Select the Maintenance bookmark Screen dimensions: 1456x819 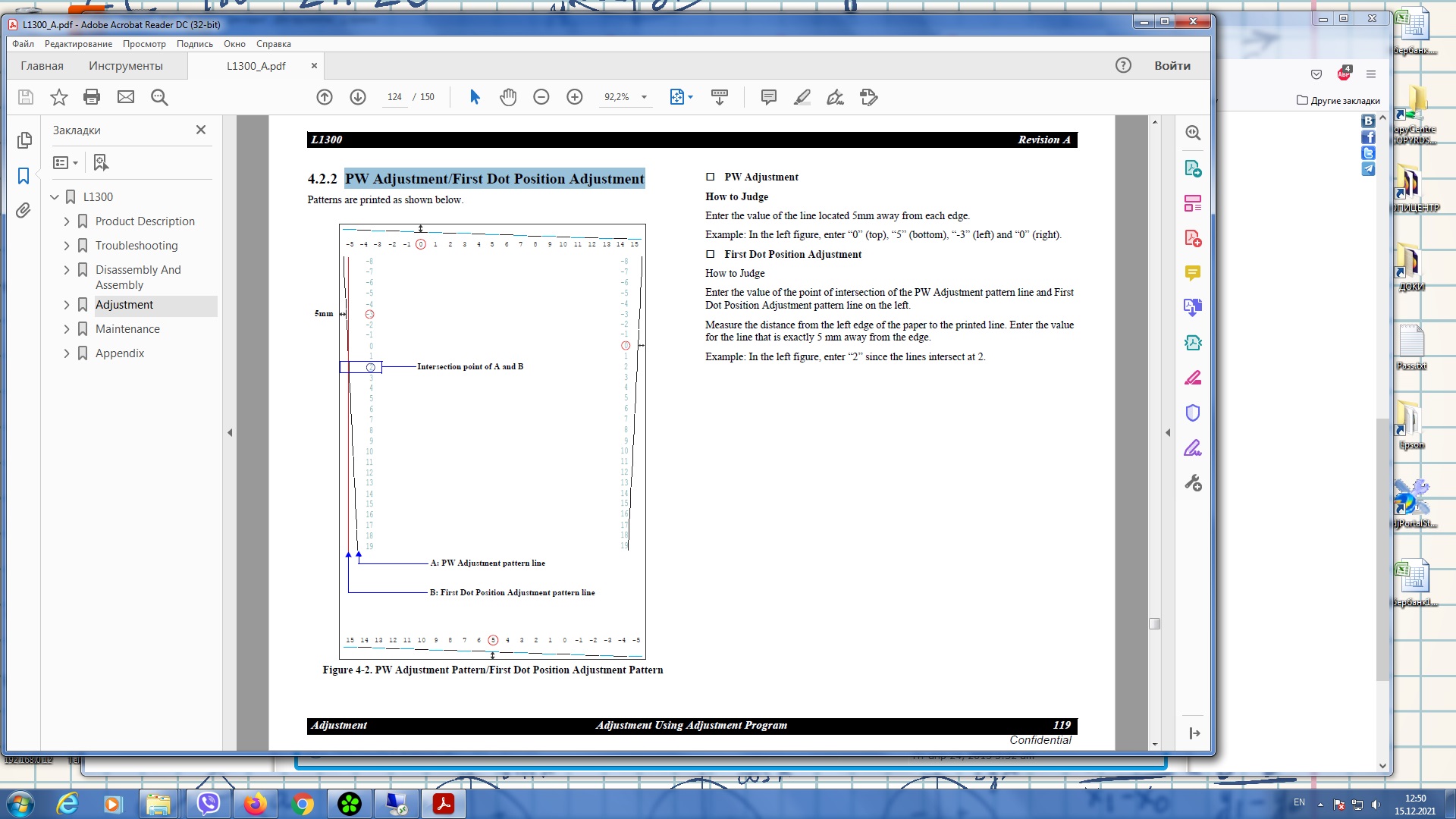click(127, 329)
